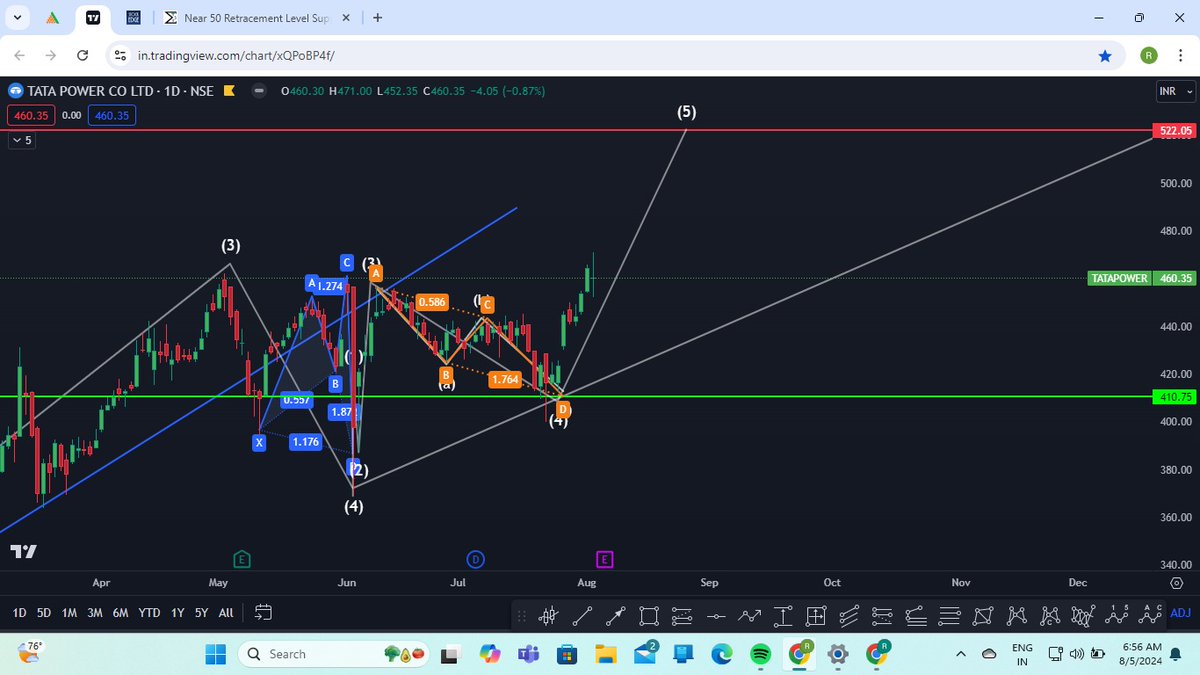The height and width of the screenshot is (675, 1200).
Task: Click the 410.75 green price label
Action: point(1174,397)
